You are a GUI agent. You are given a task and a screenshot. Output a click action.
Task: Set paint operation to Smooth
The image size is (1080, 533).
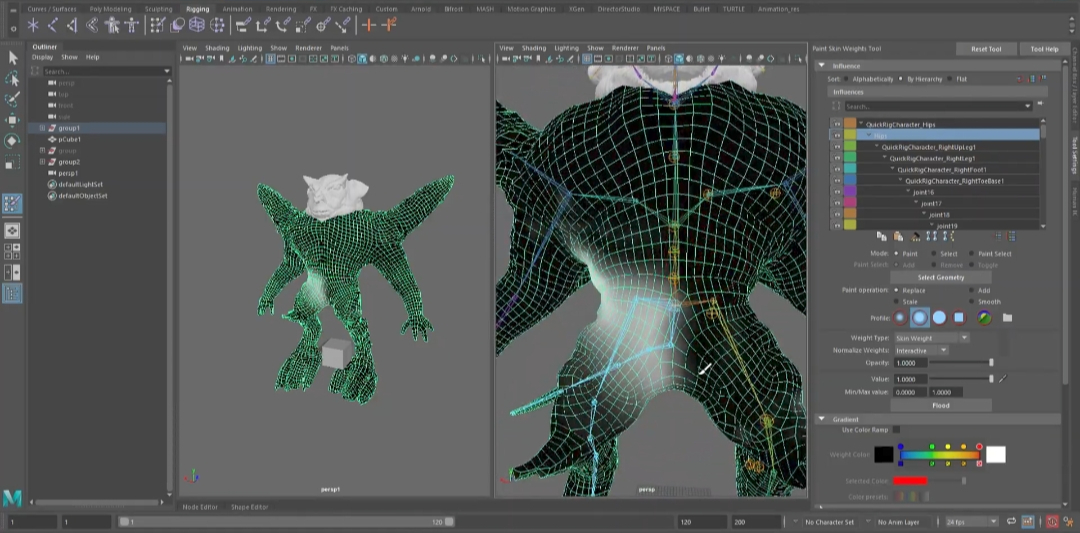pyautogui.click(x=971, y=302)
